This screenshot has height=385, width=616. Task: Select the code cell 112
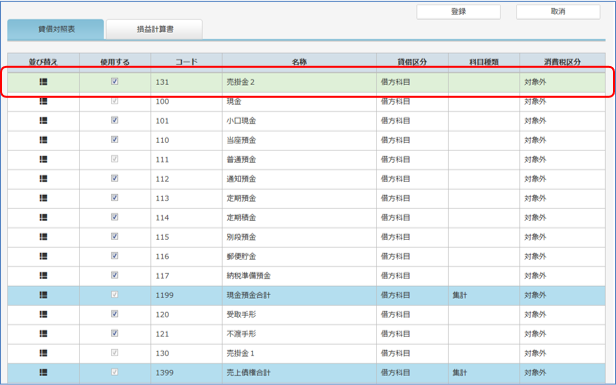point(186,179)
